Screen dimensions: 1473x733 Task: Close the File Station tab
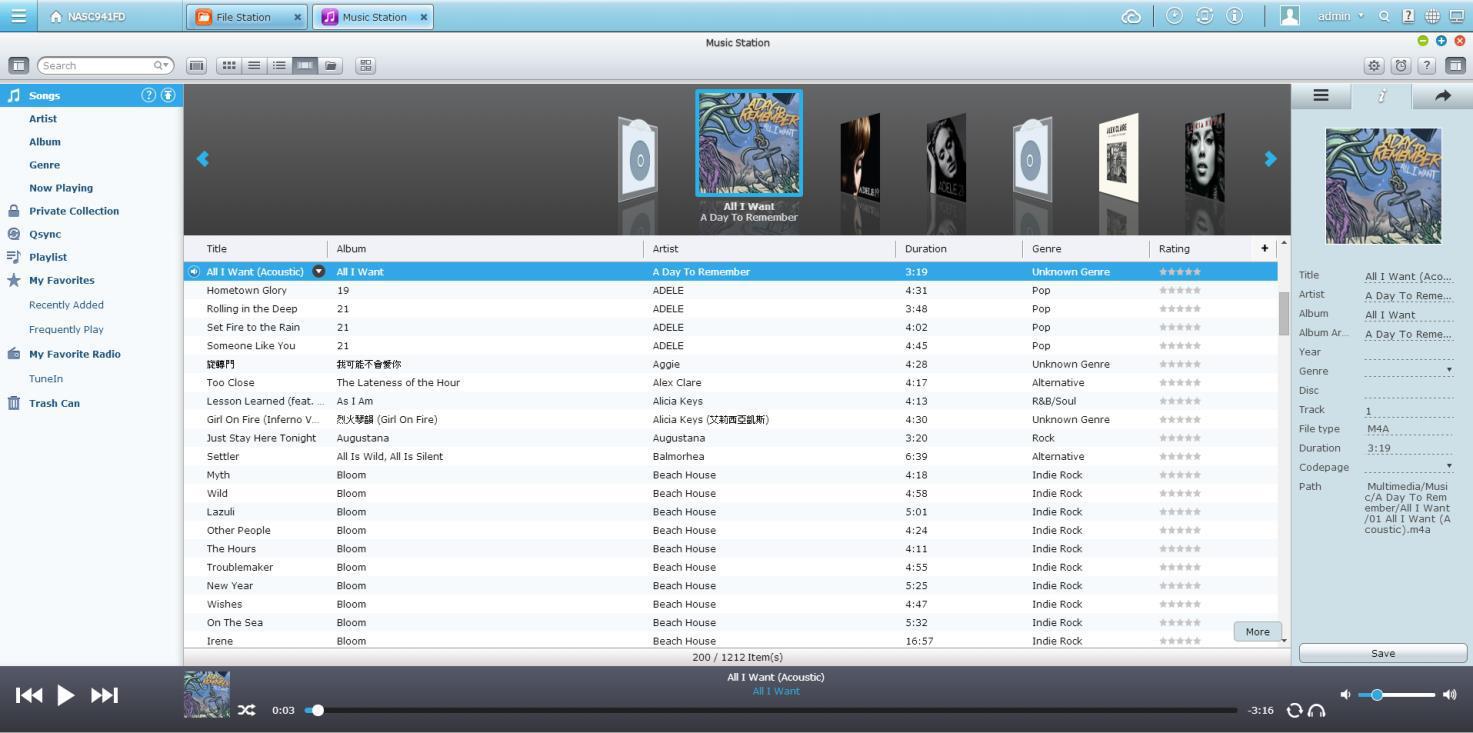pyautogui.click(x=297, y=17)
